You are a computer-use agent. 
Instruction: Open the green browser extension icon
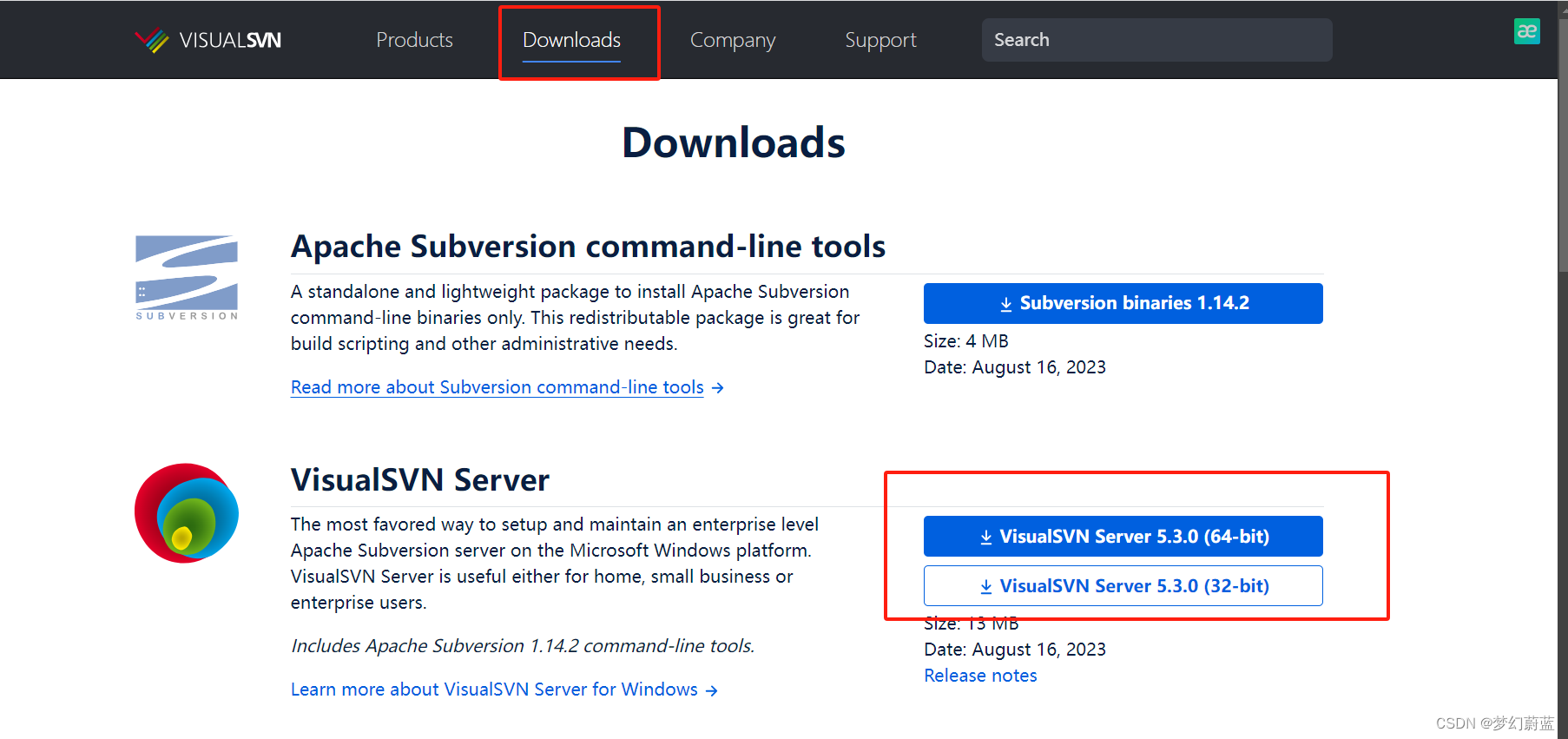[1526, 31]
